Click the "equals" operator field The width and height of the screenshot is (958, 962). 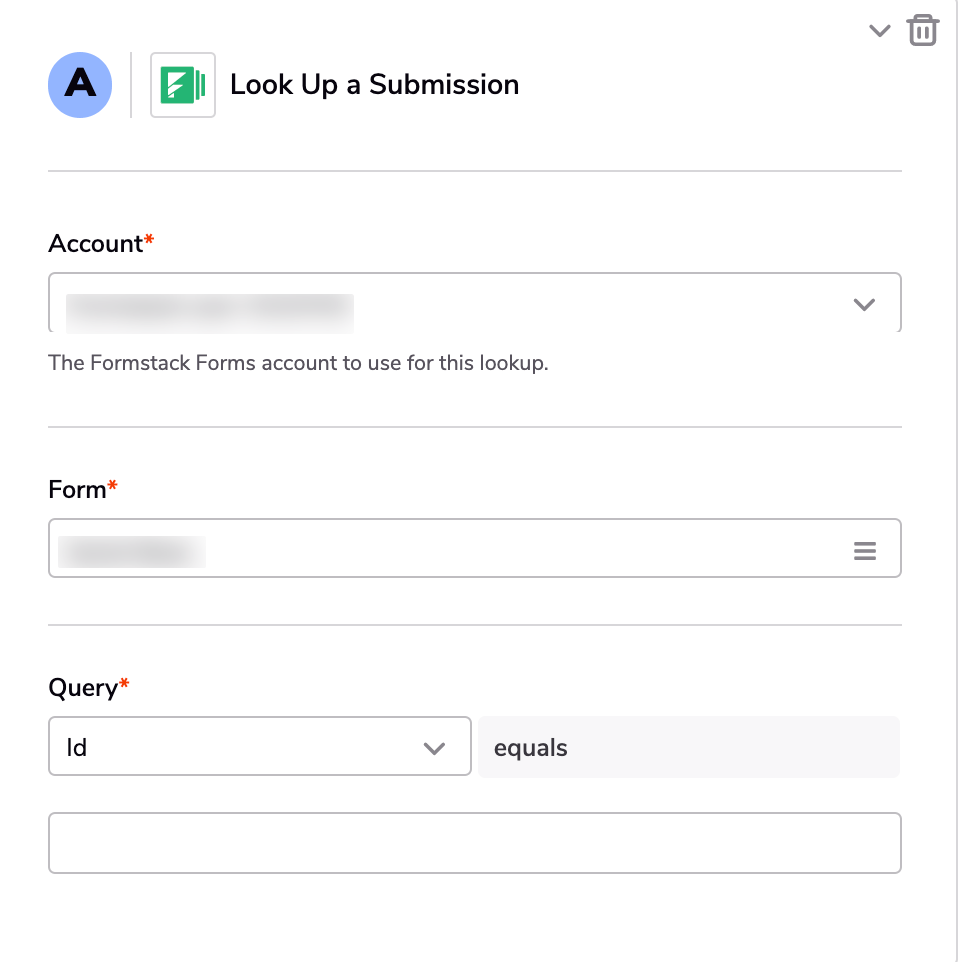click(x=688, y=746)
